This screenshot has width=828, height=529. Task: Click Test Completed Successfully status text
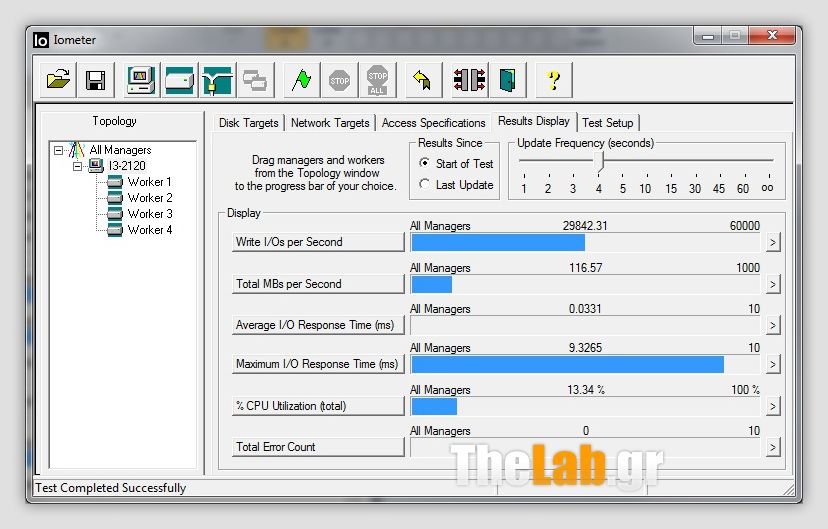(x=110, y=488)
